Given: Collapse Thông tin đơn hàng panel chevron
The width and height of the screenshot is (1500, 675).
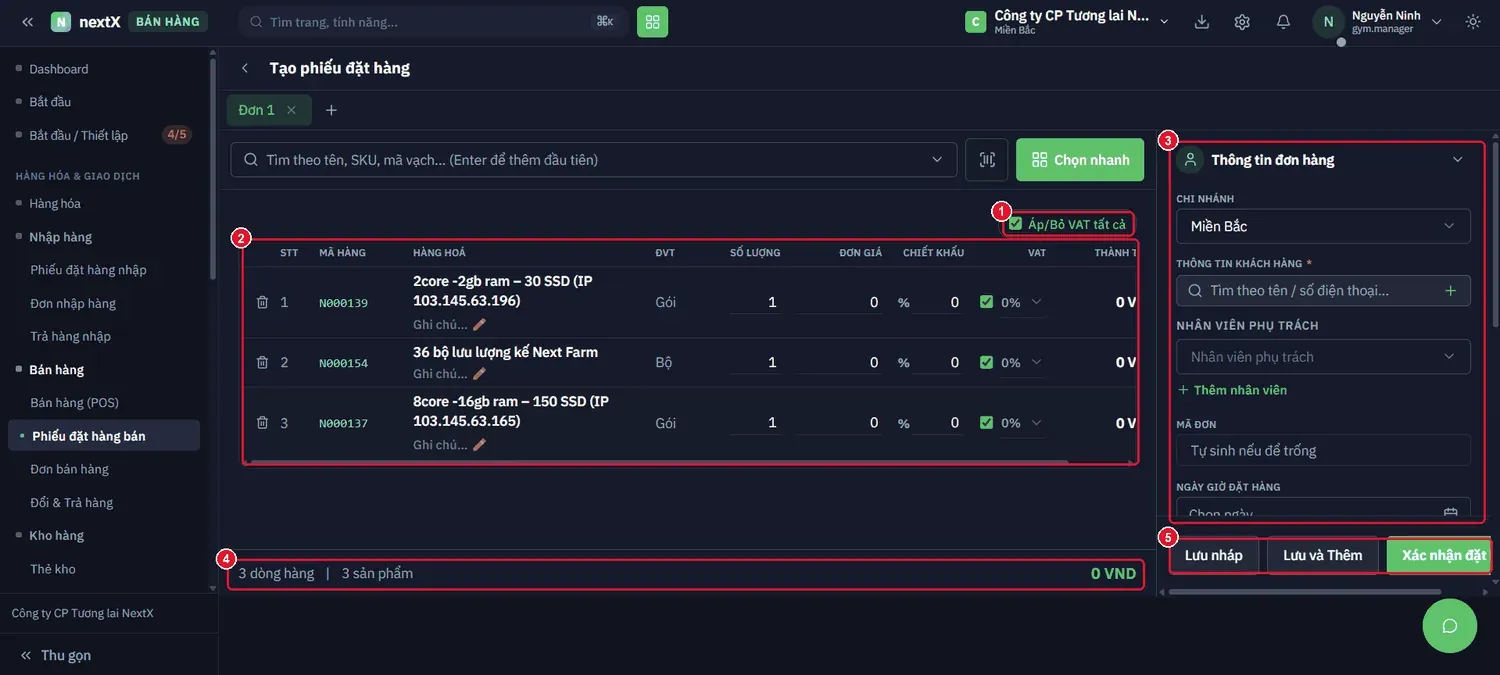Looking at the screenshot, I should [1457, 160].
